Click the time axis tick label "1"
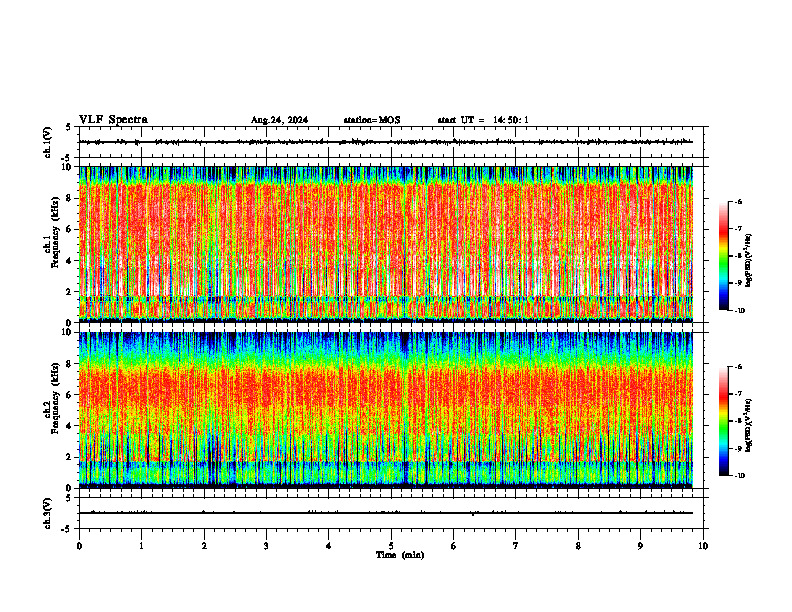The height and width of the screenshot is (612, 792). coord(141,546)
